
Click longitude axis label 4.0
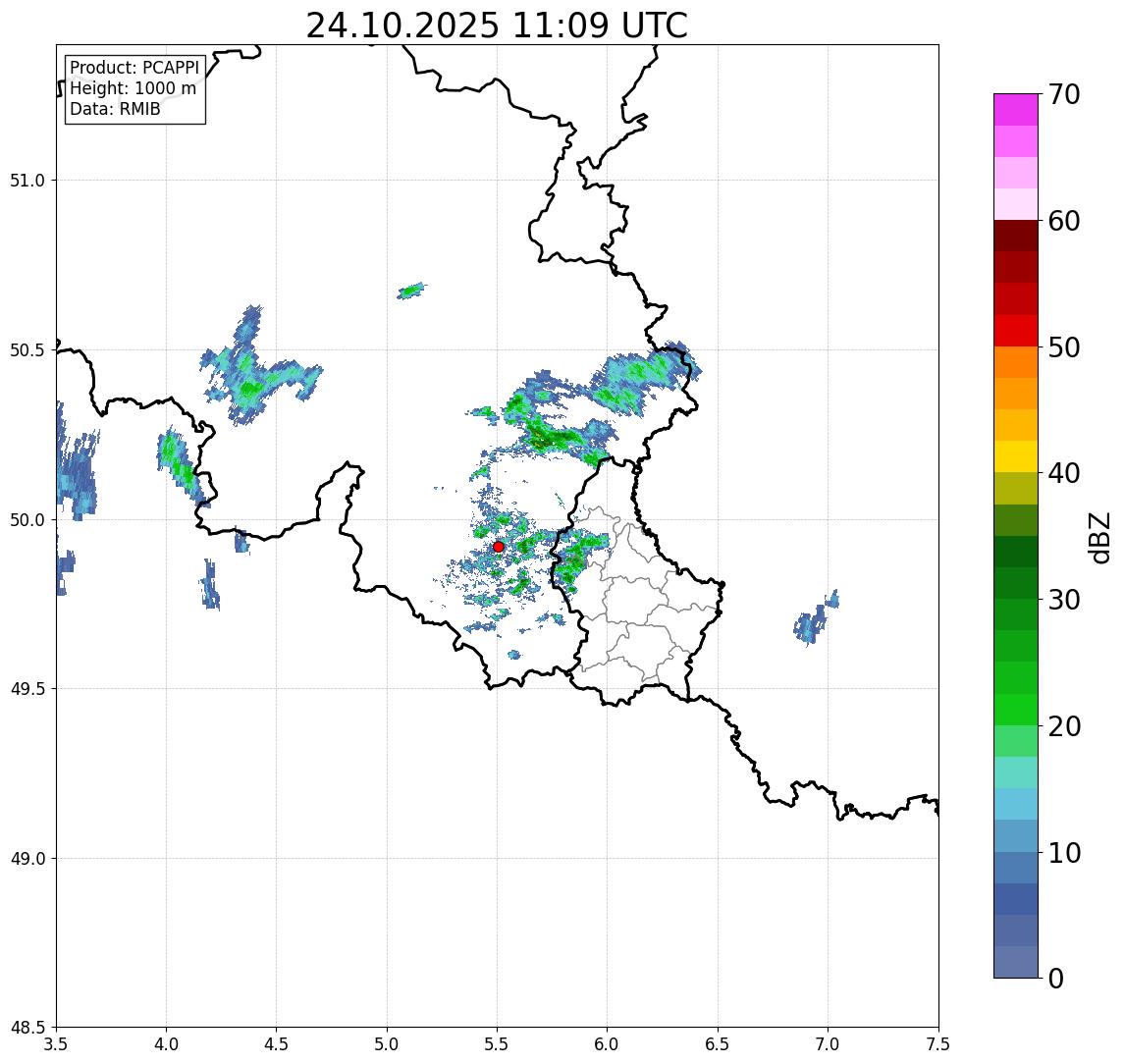166,1044
